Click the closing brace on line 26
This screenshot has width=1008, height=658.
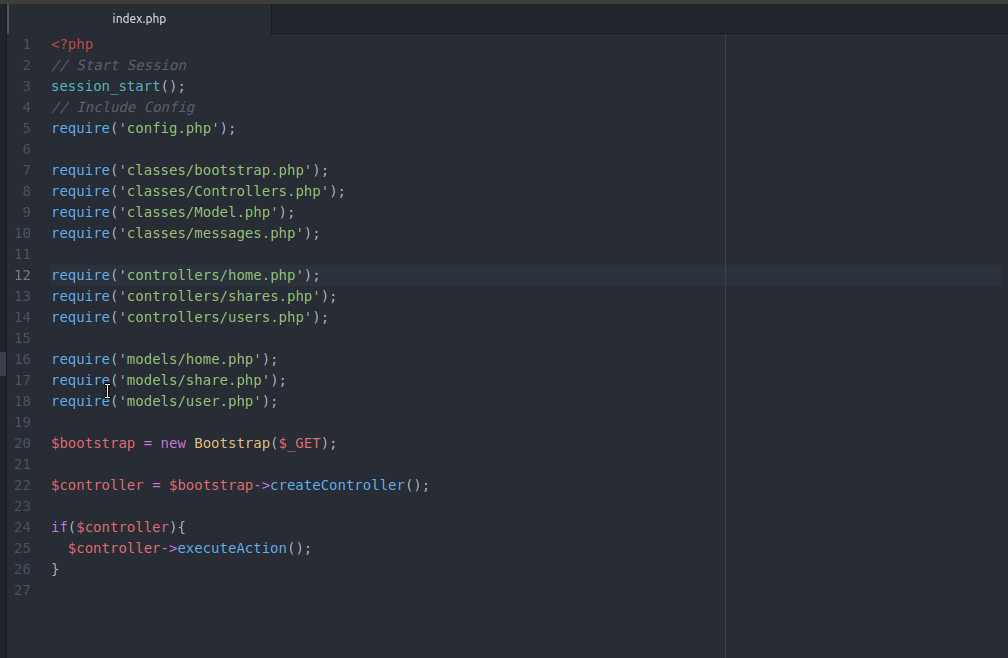pyautogui.click(x=55, y=569)
